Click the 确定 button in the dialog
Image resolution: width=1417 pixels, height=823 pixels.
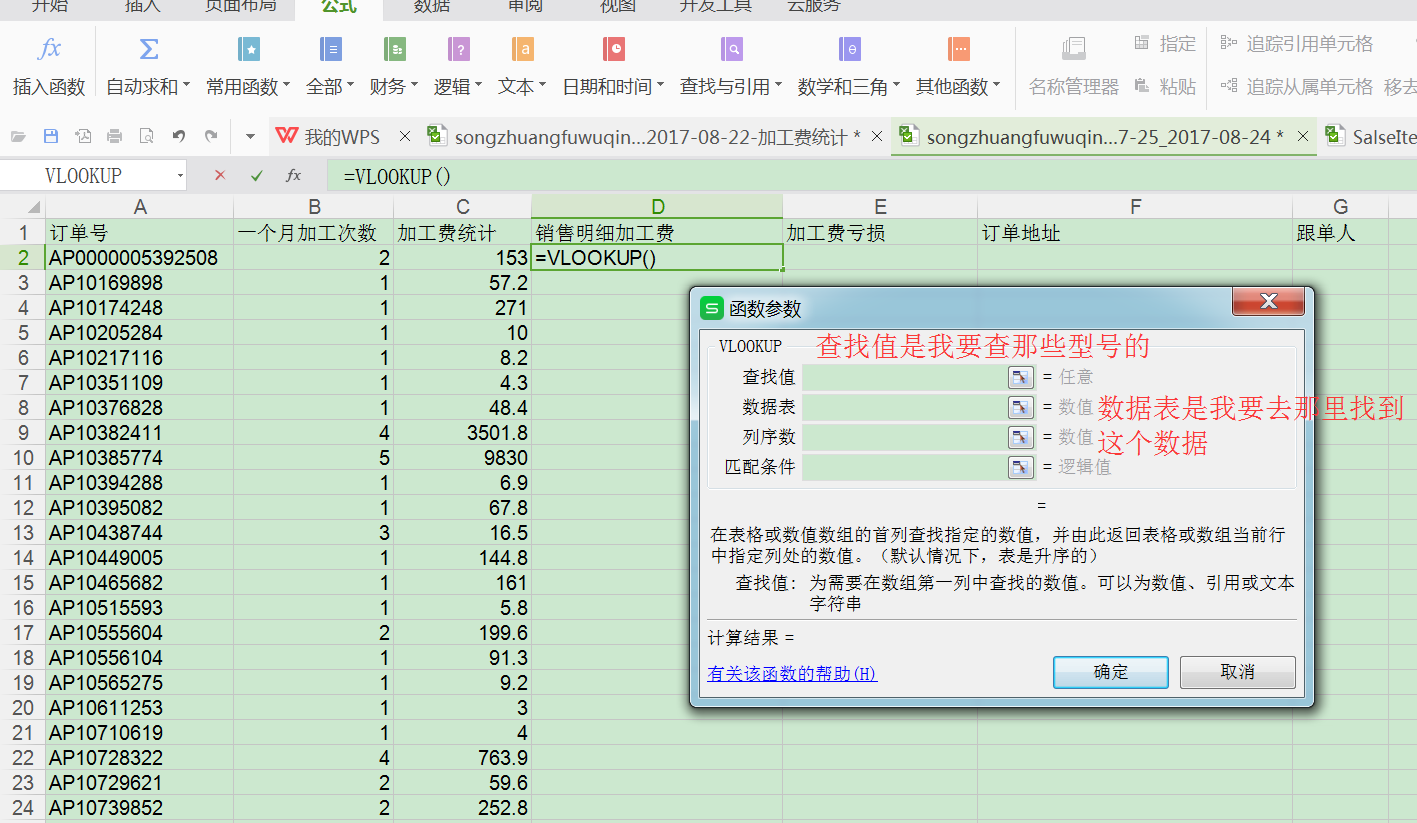(1111, 672)
